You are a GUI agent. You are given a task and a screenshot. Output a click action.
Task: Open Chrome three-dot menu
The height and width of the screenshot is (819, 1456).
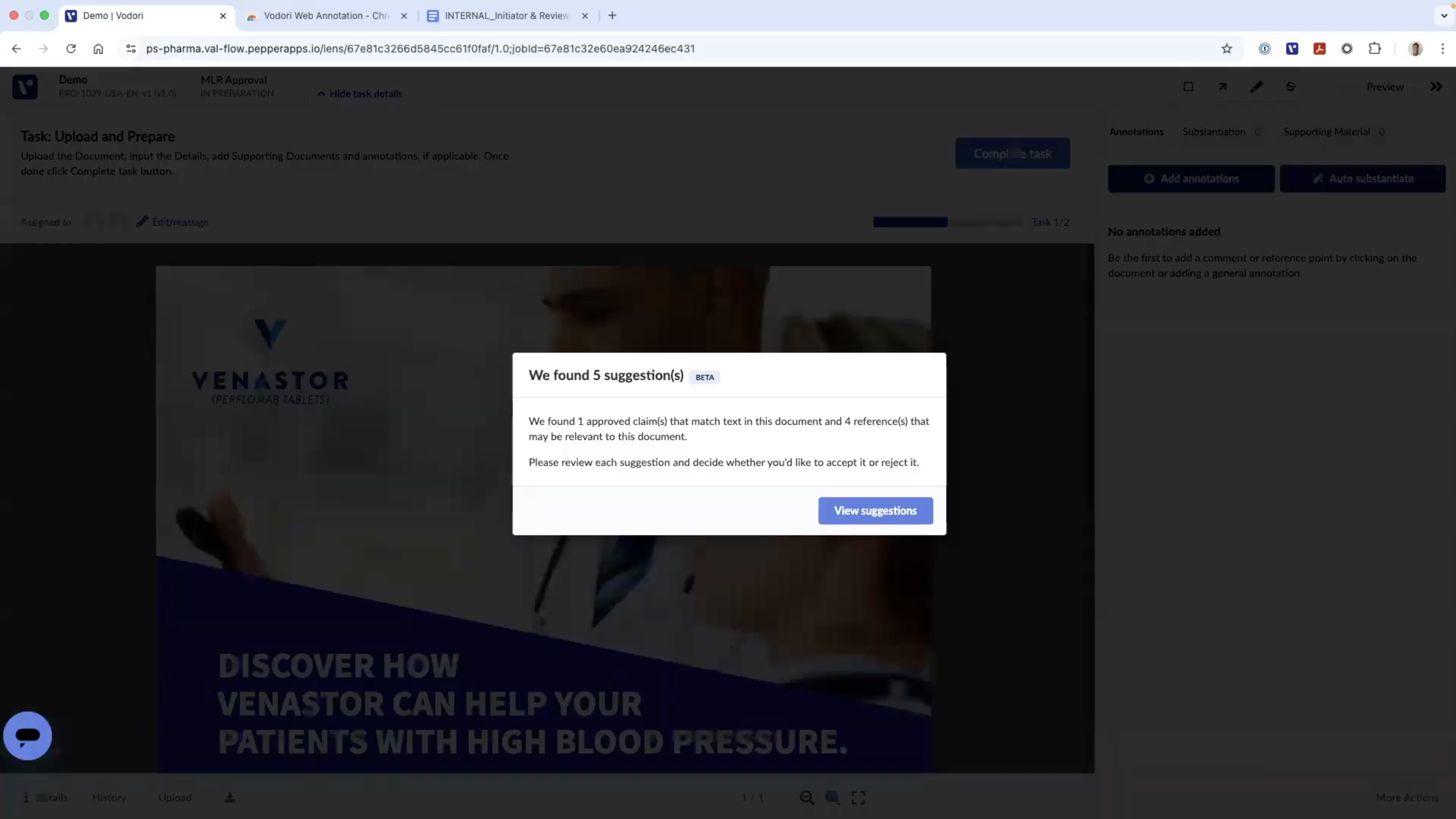point(1442,49)
